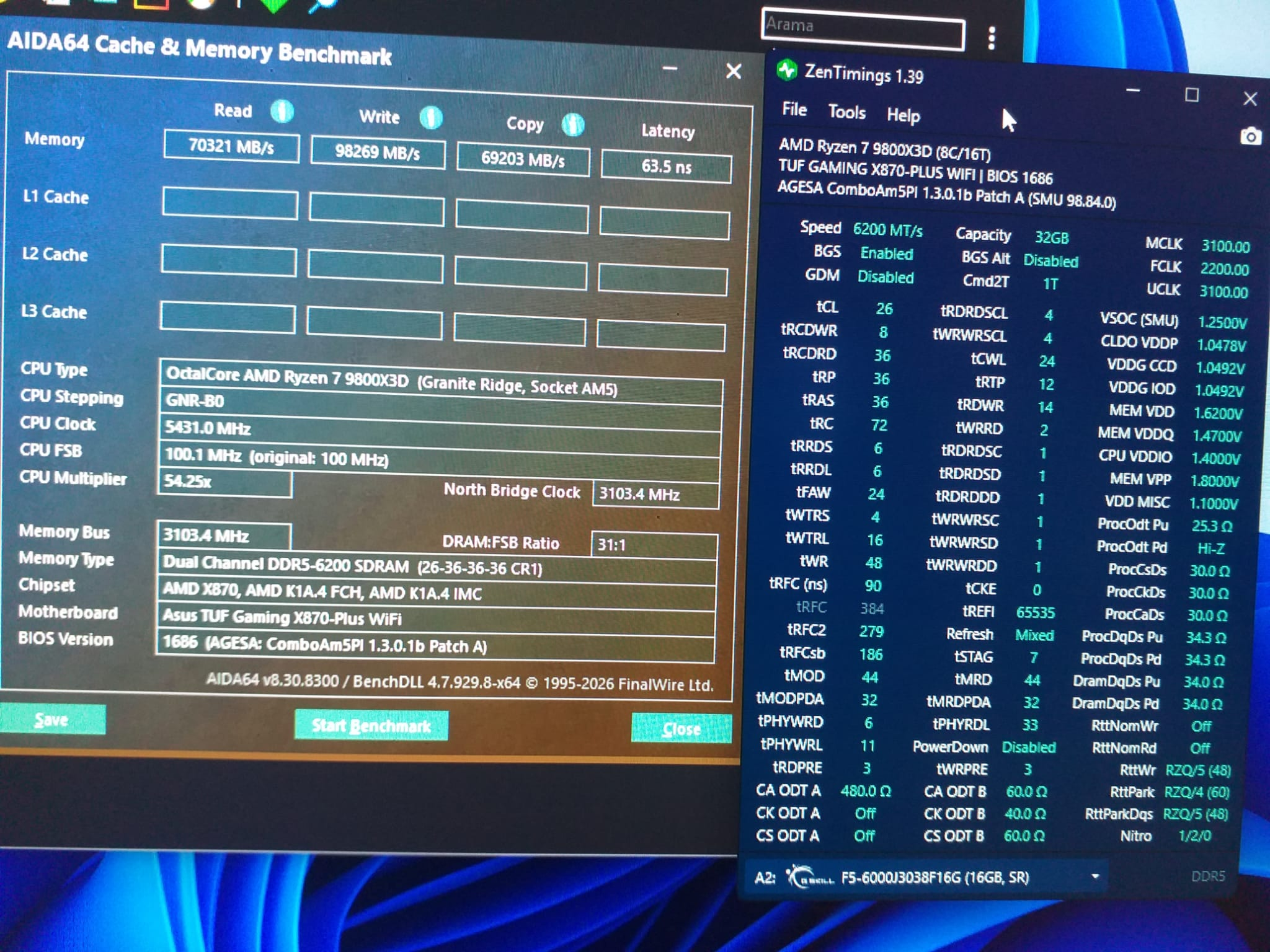Click the info icon next to Read
This screenshot has height=952, width=1270.
pos(282,112)
